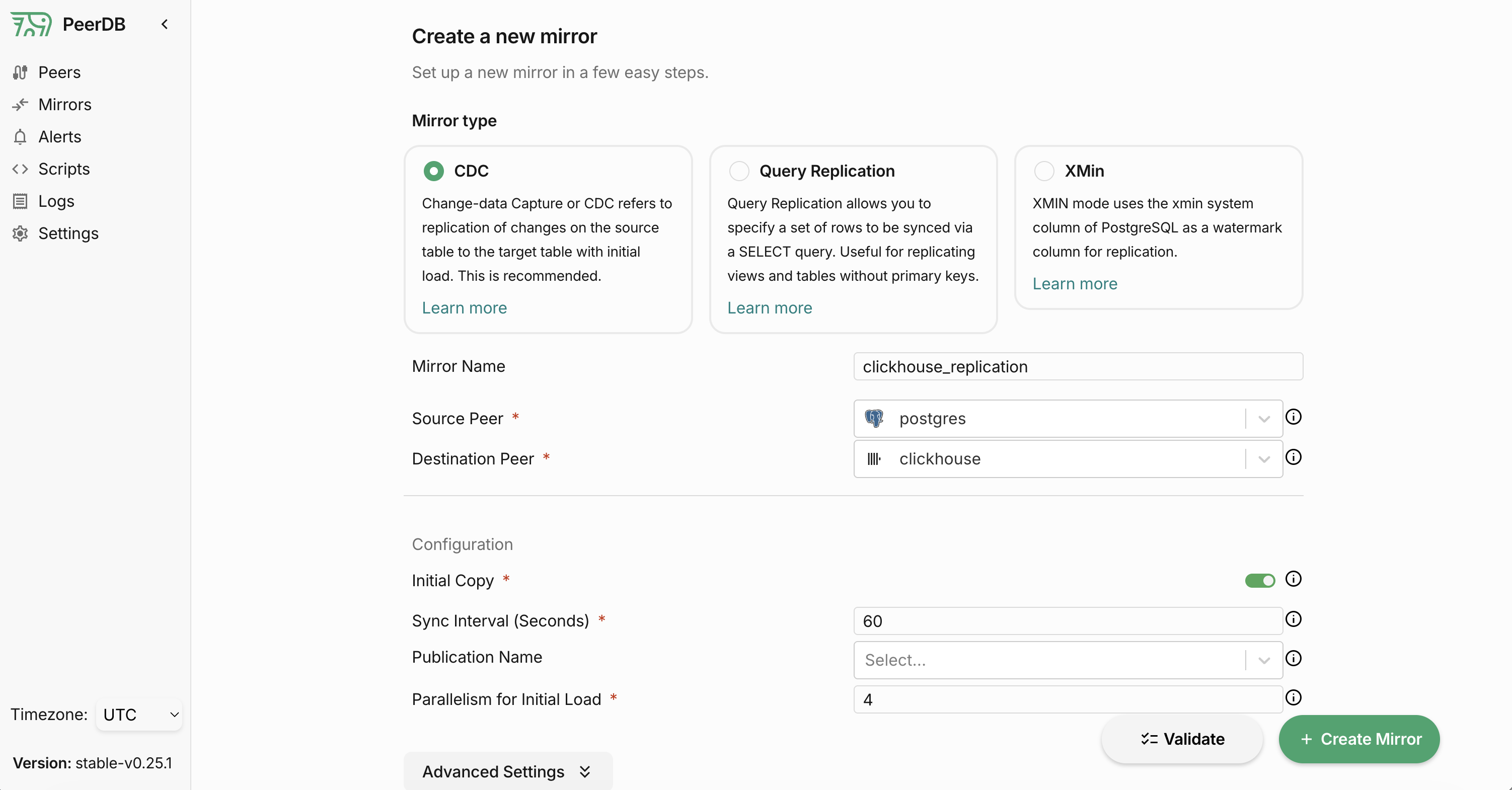Image resolution: width=1512 pixels, height=790 pixels.
Task: Toggle the Initial Copy switch
Action: click(x=1260, y=581)
